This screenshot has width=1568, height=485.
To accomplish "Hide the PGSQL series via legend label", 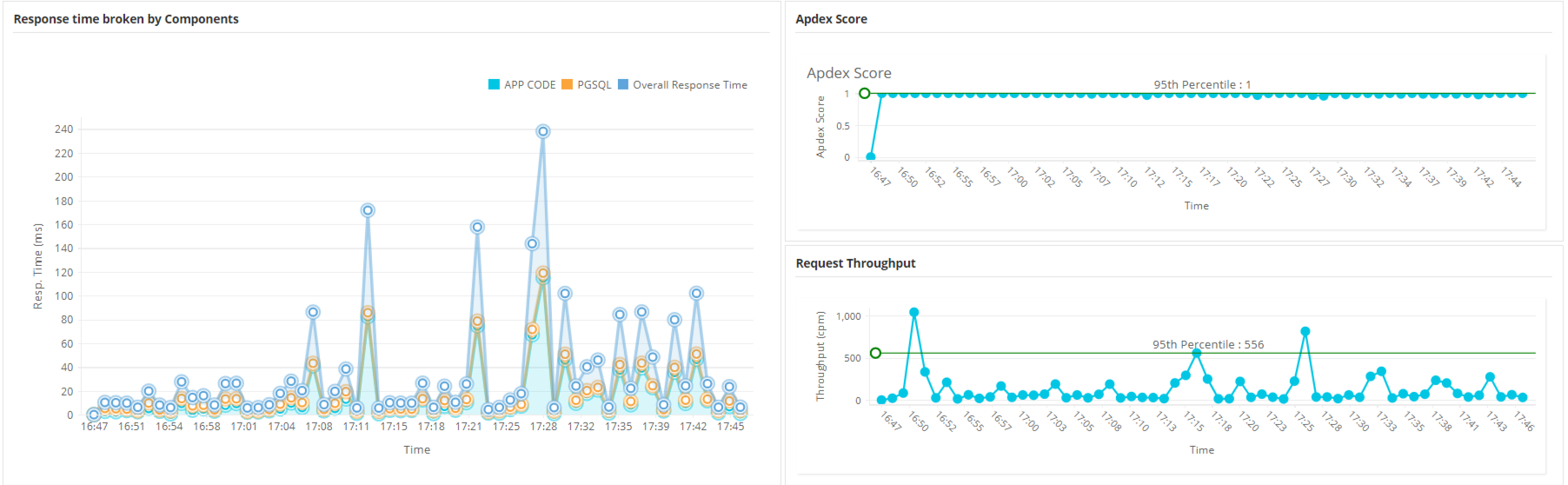I will (x=595, y=85).
